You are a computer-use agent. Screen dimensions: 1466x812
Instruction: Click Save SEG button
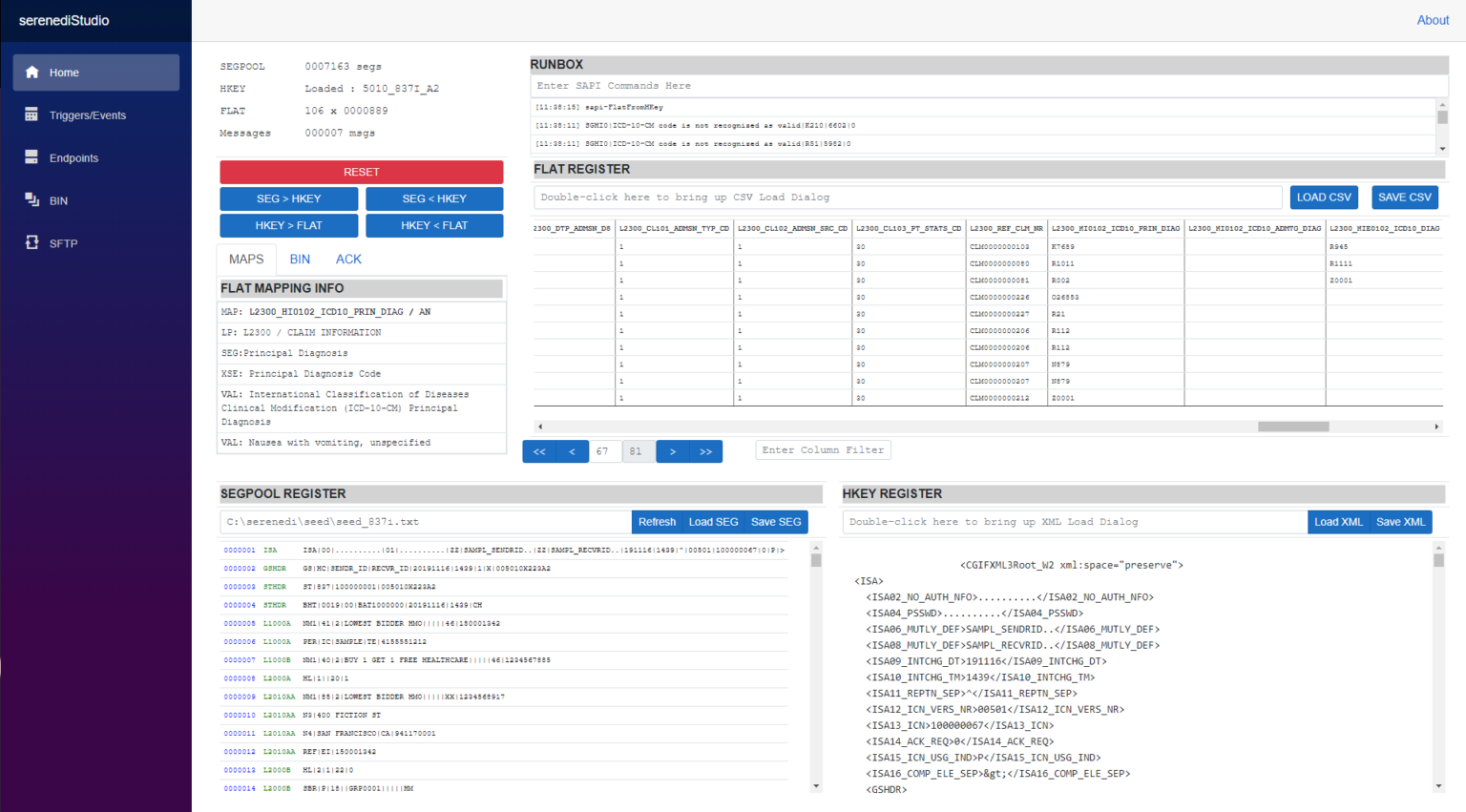pyautogui.click(x=776, y=522)
